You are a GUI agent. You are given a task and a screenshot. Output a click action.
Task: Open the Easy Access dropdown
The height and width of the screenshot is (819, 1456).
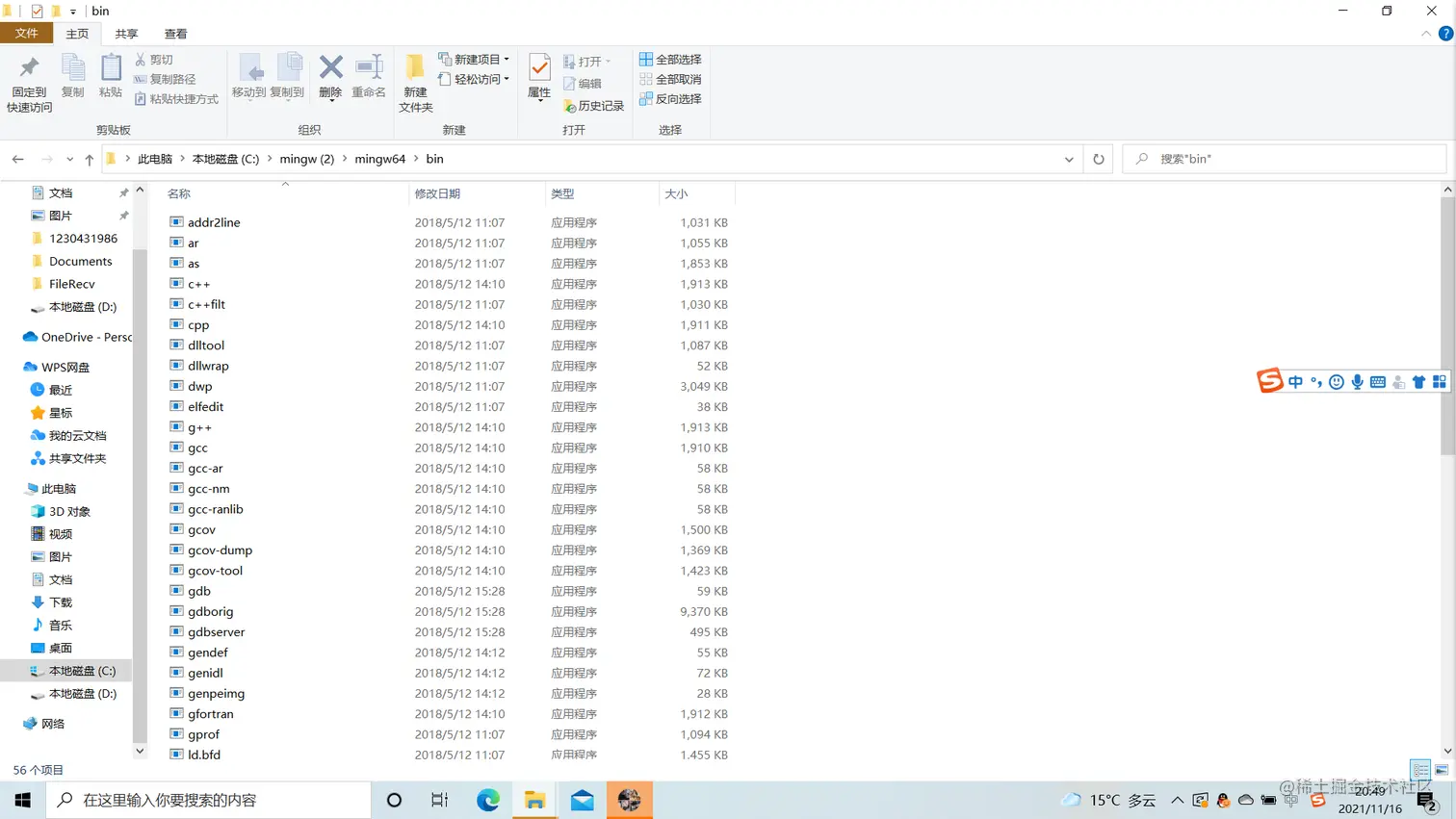click(x=474, y=79)
